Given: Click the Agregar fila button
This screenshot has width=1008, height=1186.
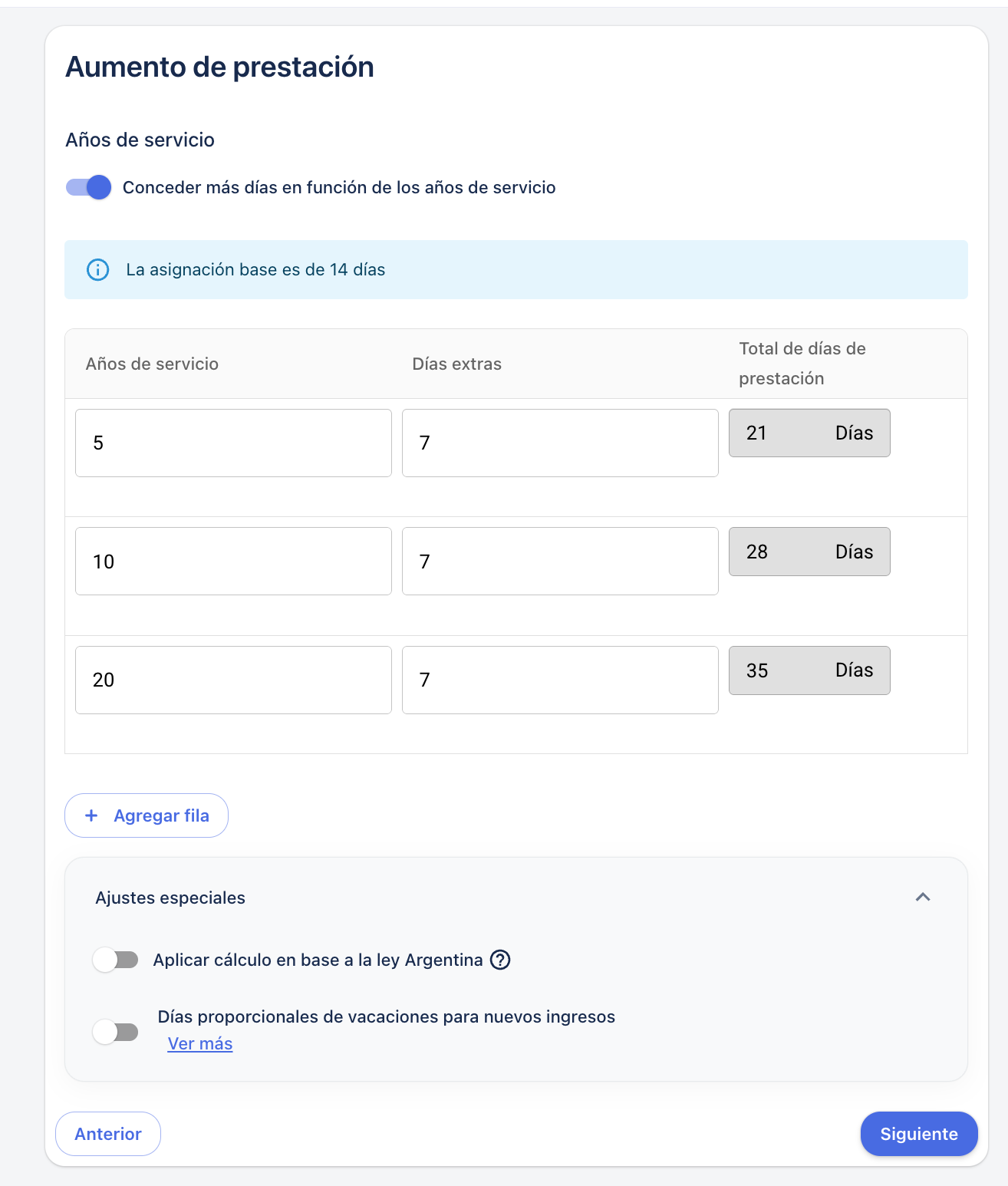Looking at the screenshot, I should pos(147,815).
